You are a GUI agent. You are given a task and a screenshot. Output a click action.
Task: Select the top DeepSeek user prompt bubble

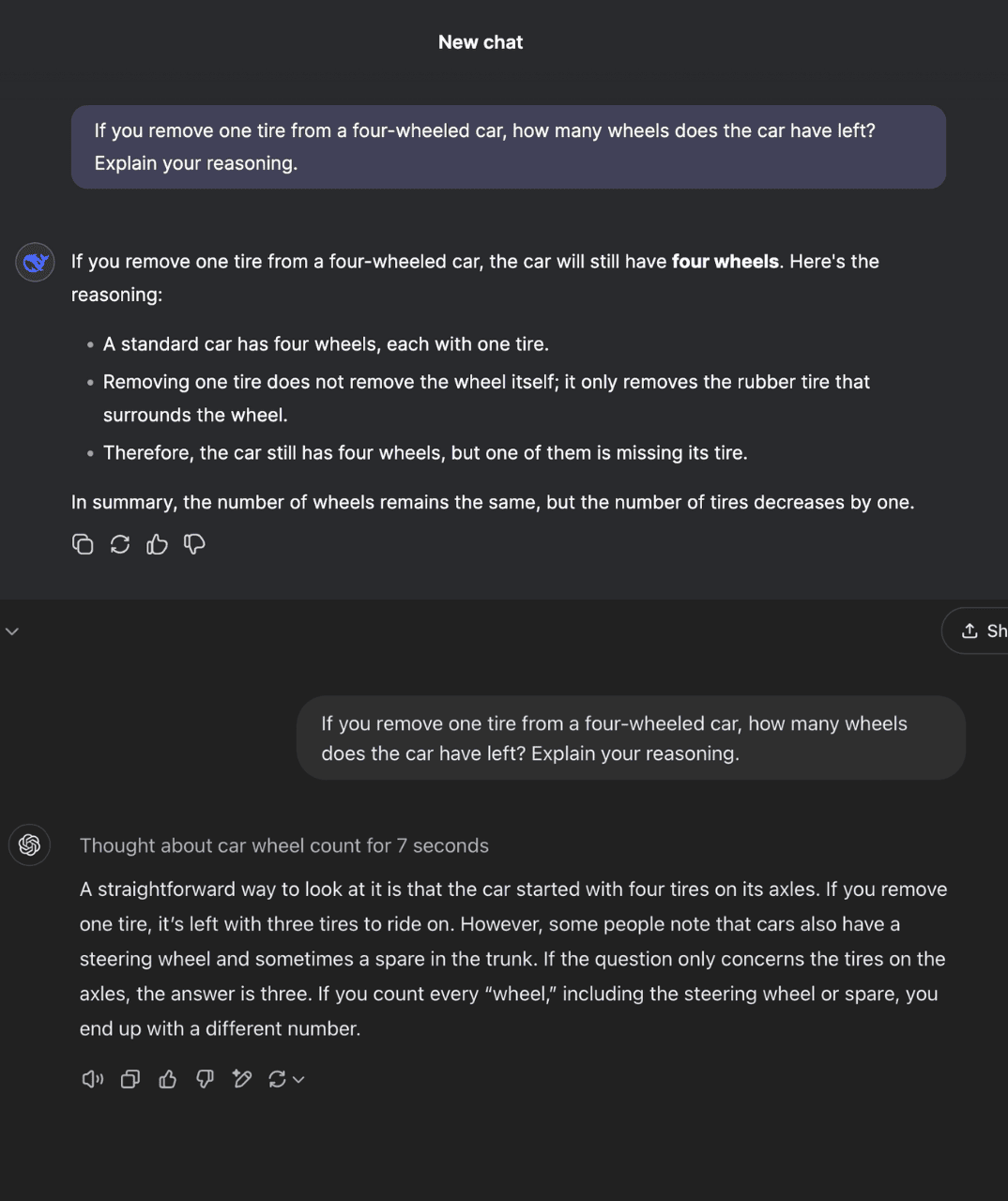pos(508,147)
